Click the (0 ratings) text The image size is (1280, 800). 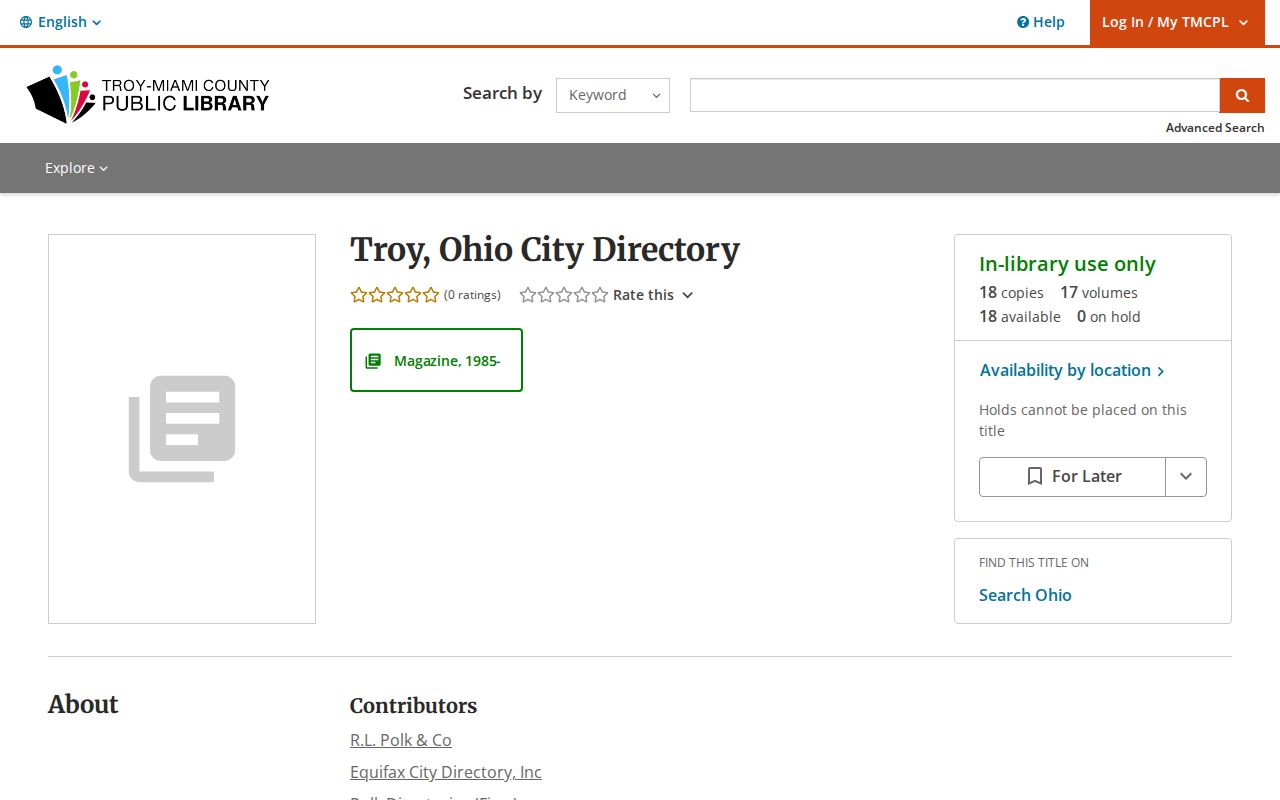472,295
